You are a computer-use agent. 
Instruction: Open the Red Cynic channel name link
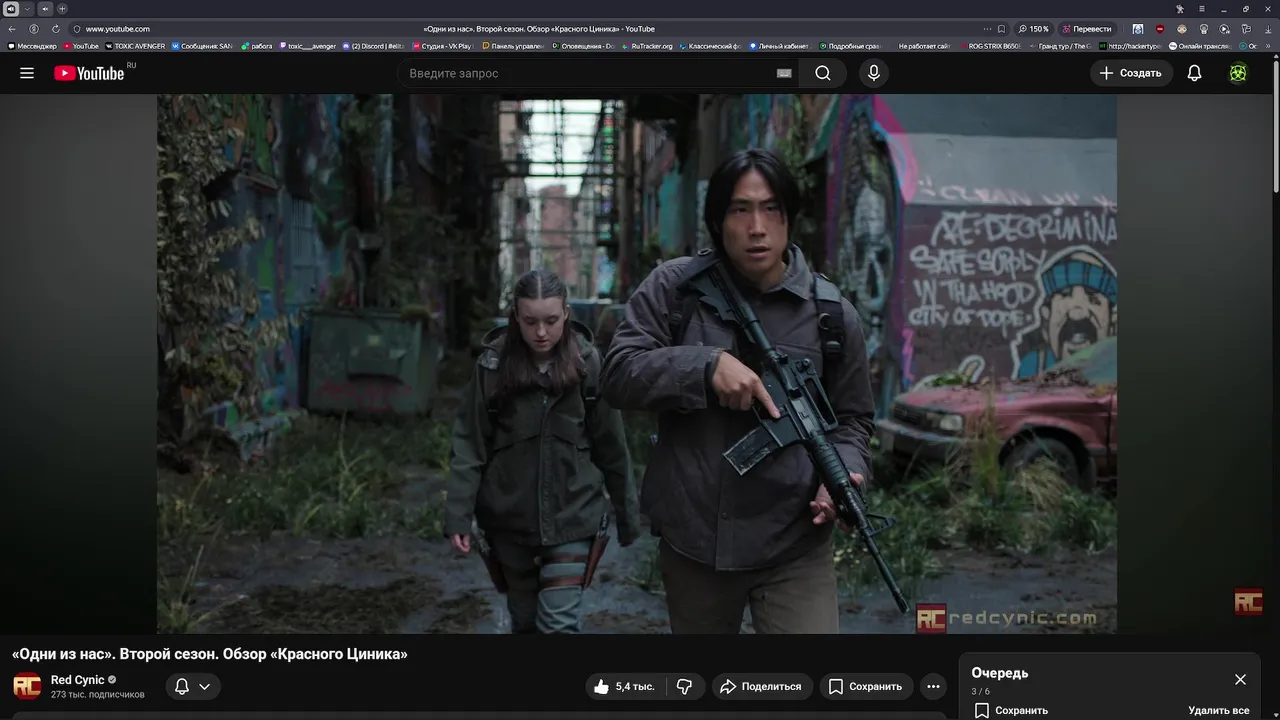point(78,680)
